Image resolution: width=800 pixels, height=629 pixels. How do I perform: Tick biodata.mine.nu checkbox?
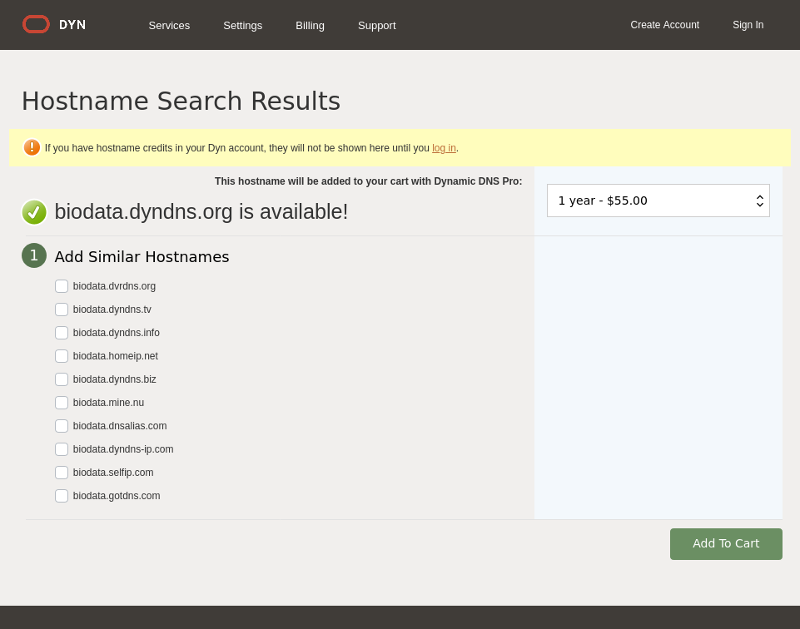61,402
